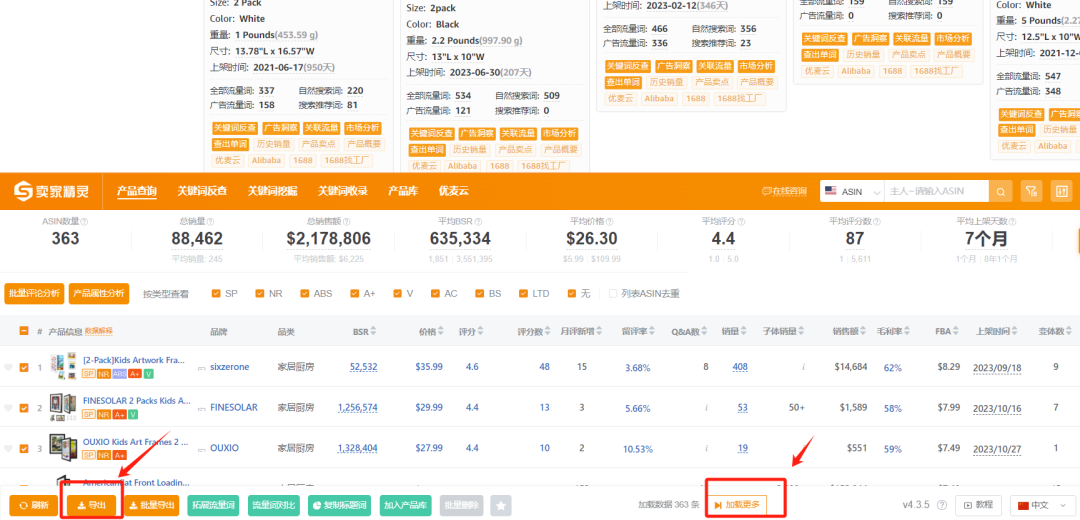Click the 流量词对比 button

coord(275,506)
